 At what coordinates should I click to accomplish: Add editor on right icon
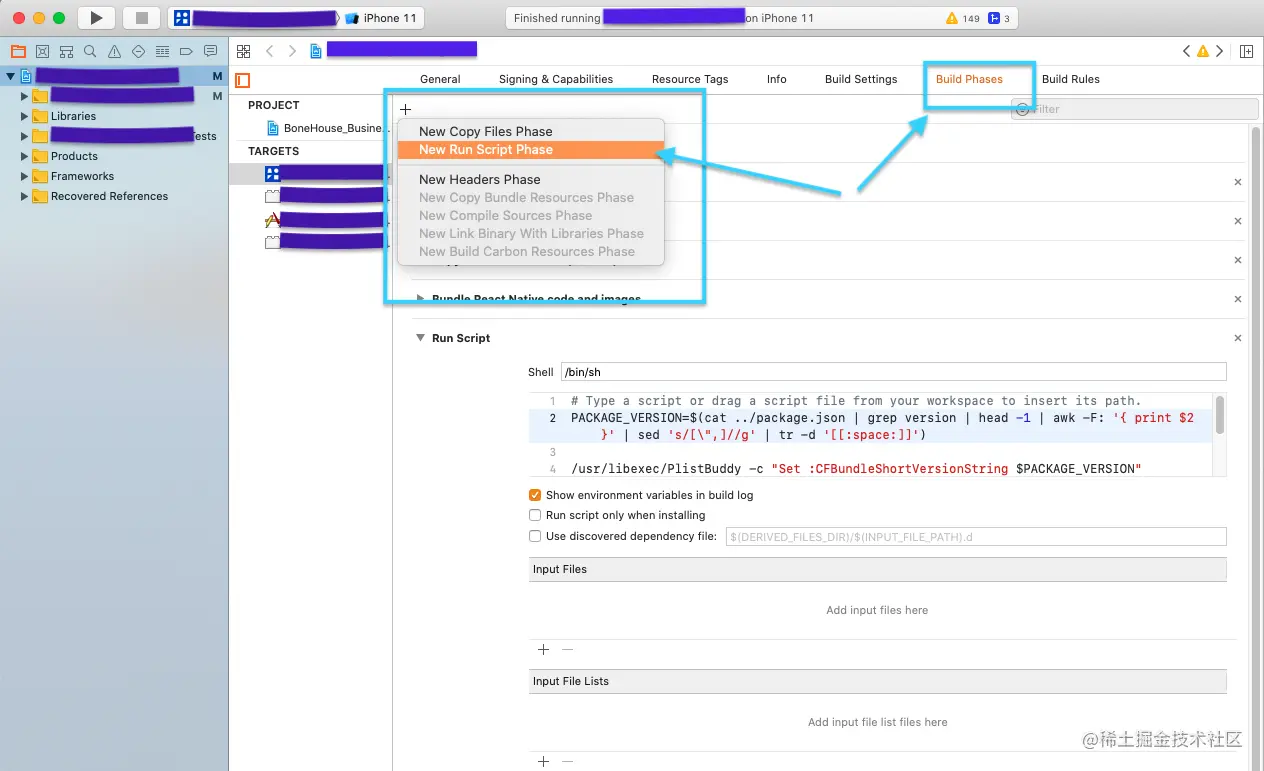1247,51
